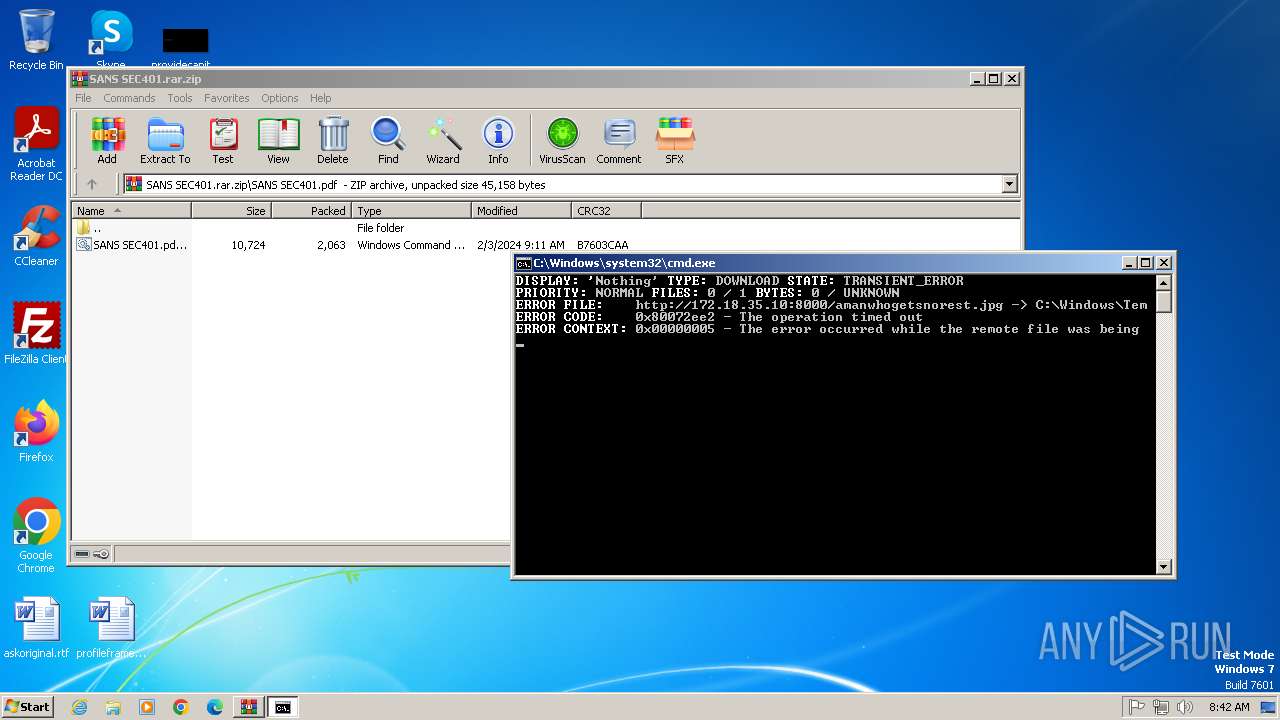Open Edge from the taskbar

(x=215, y=707)
